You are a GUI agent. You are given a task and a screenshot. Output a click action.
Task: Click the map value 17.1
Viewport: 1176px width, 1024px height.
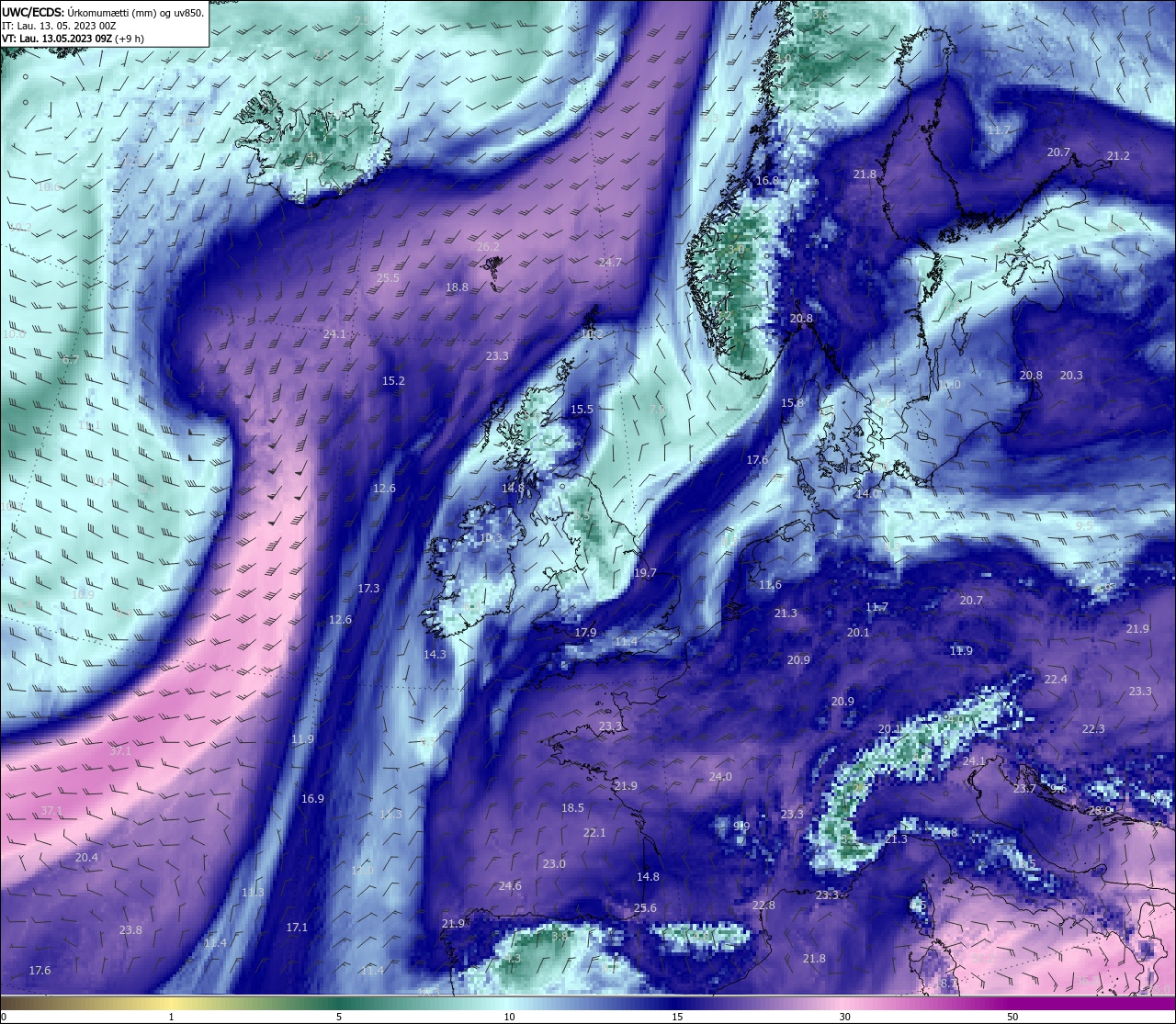pyautogui.click(x=297, y=928)
